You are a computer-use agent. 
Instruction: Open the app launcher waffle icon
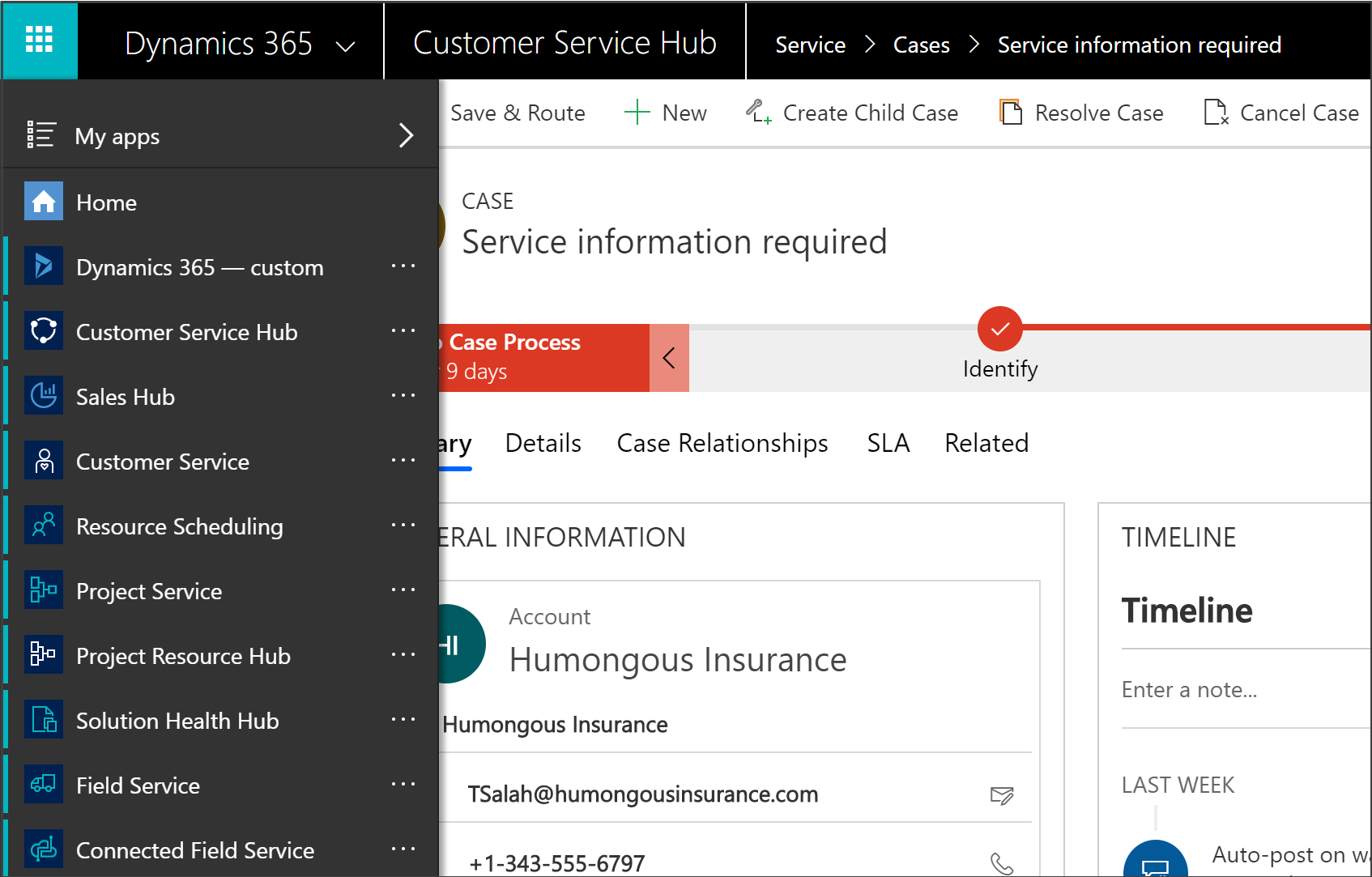[39, 39]
